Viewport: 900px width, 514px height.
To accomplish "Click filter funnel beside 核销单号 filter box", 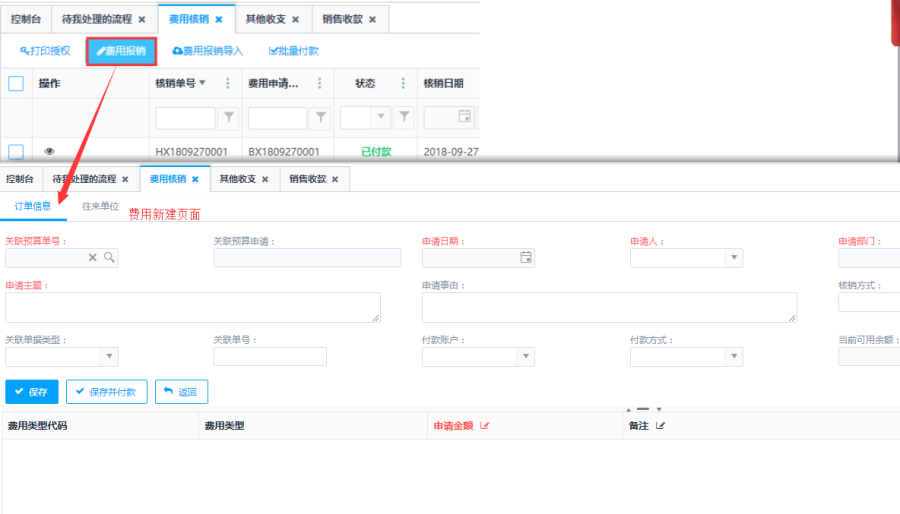I will (229, 118).
